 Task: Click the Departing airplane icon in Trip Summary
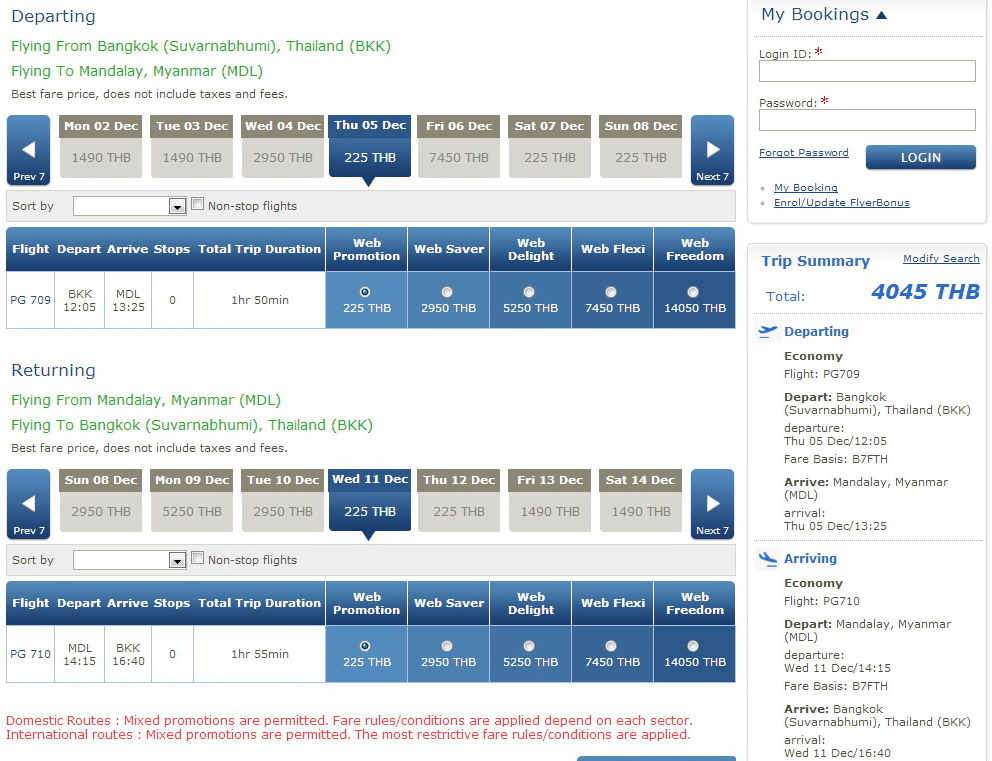[x=768, y=332]
